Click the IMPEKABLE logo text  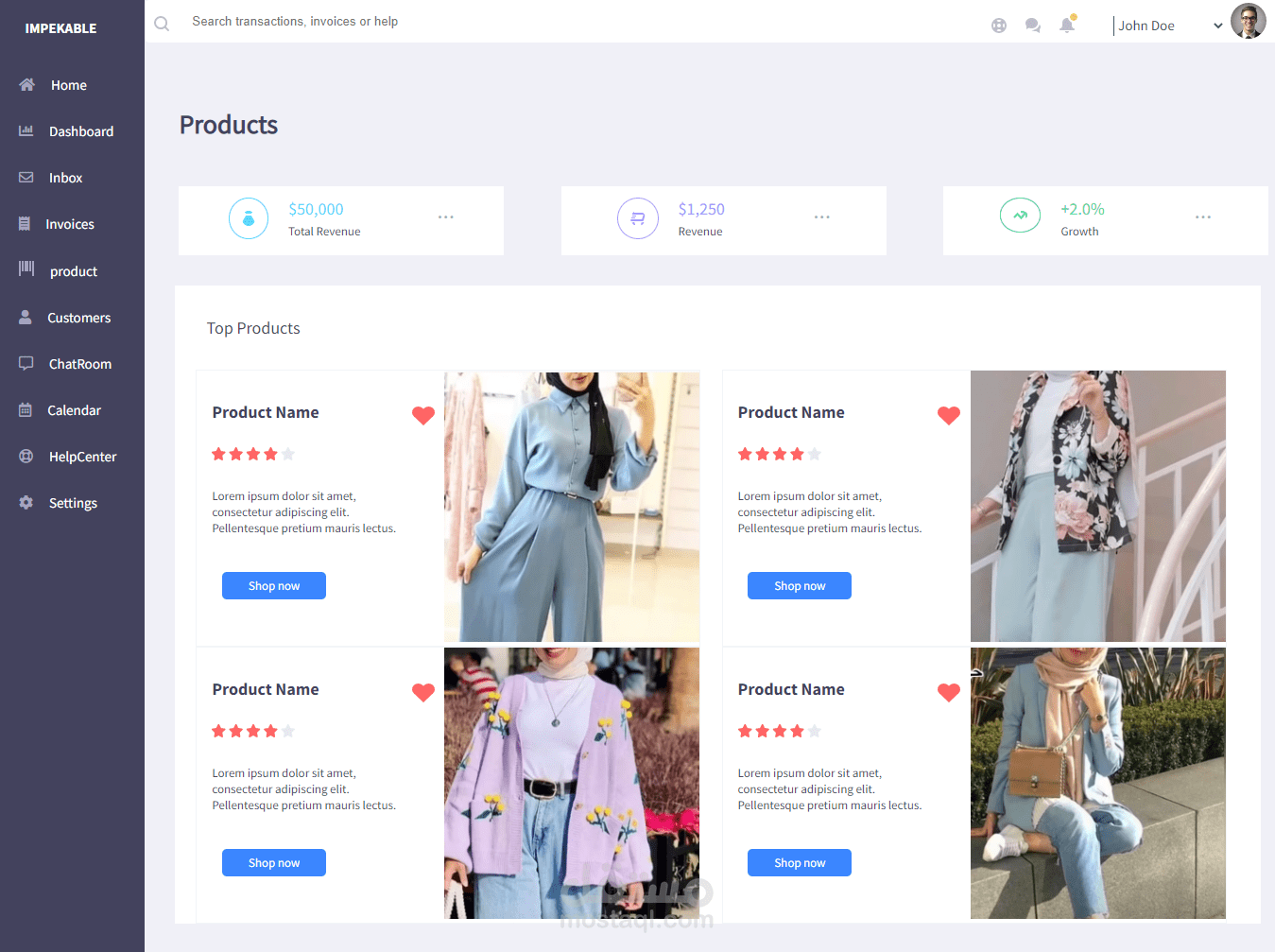(60, 28)
